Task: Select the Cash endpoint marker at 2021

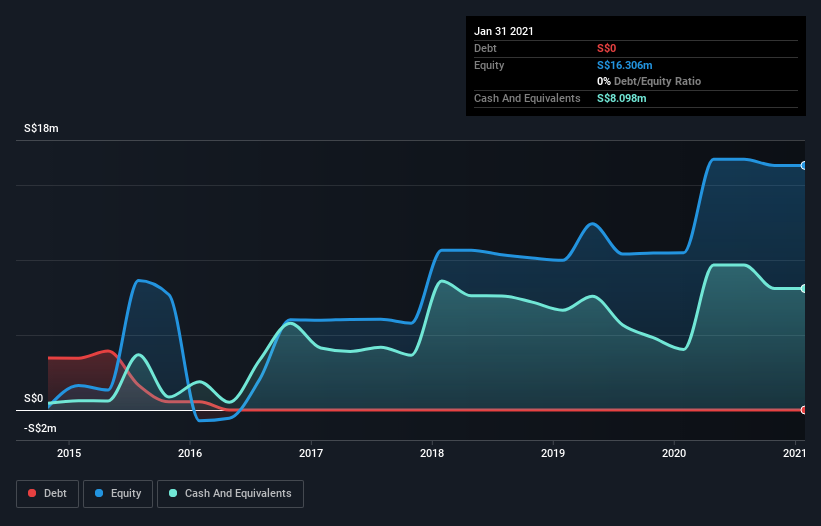Action: [804, 288]
